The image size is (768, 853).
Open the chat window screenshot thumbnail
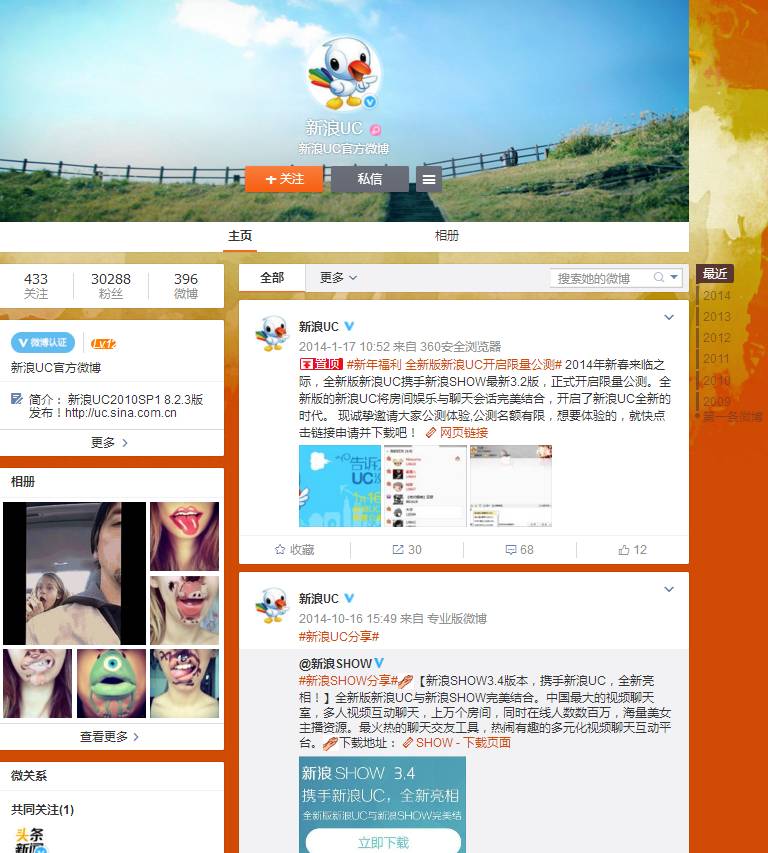(511, 486)
